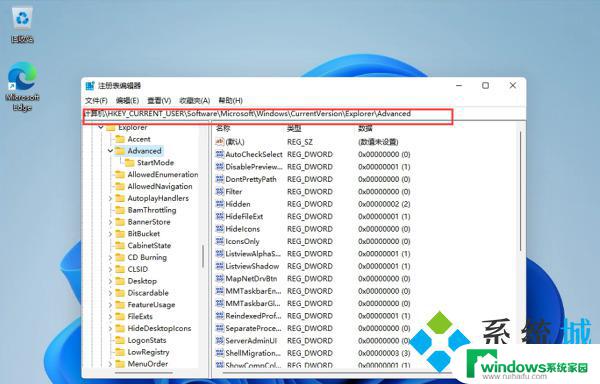Click the folder icon beside LogonStats

pyautogui.click(x=121, y=340)
